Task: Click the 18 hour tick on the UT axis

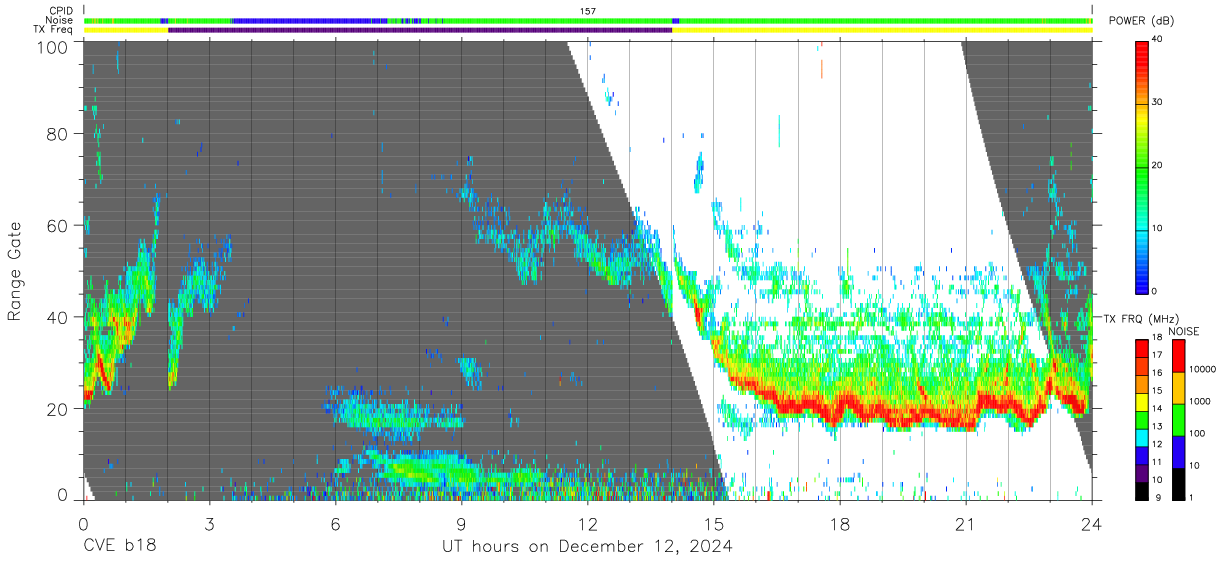Action: pyautogui.click(x=839, y=522)
